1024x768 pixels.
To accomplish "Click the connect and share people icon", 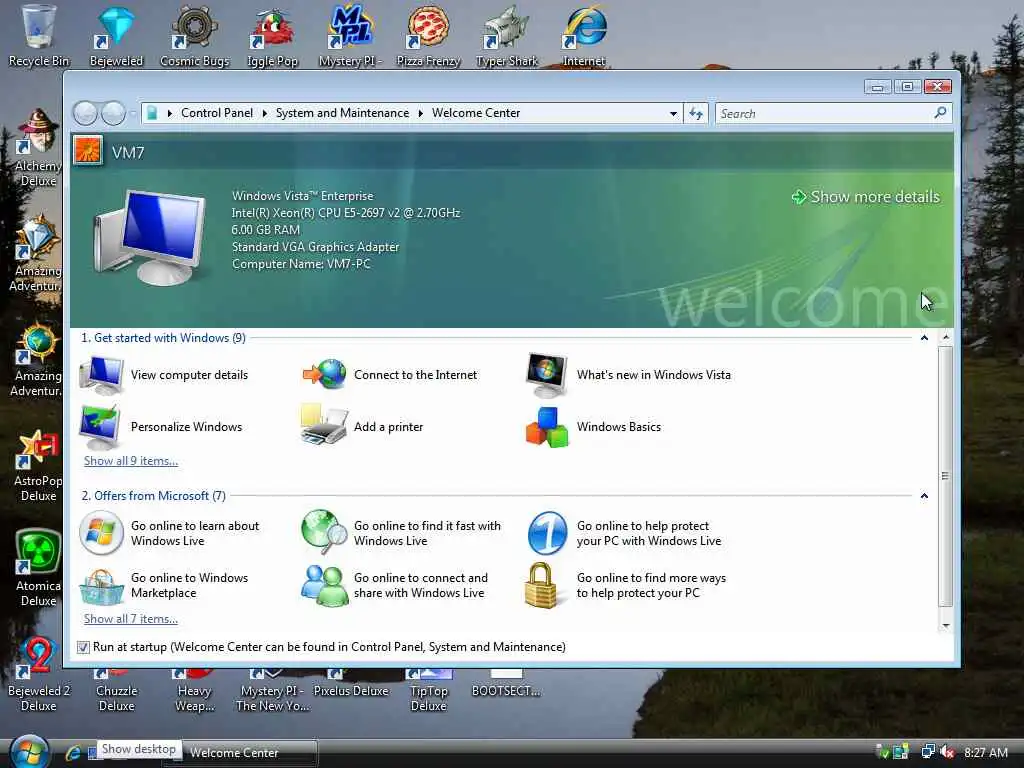I will click(x=324, y=586).
